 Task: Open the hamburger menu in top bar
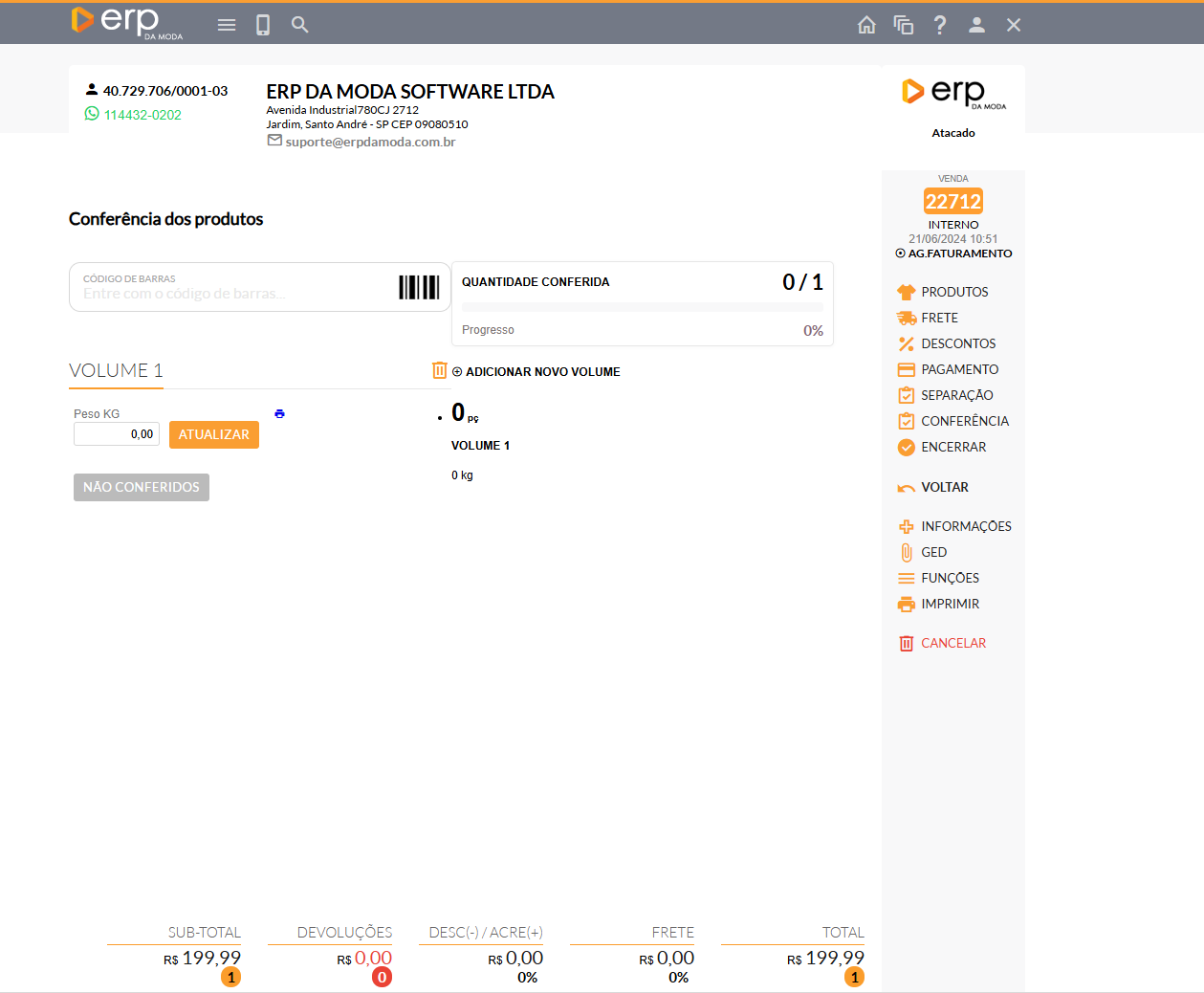tap(227, 25)
